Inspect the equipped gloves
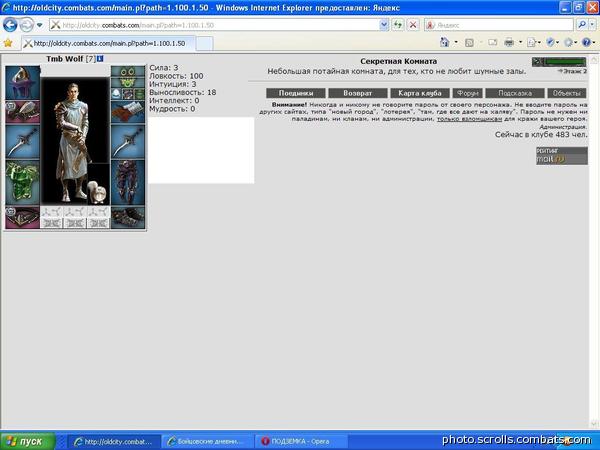 click(x=128, y=112)
